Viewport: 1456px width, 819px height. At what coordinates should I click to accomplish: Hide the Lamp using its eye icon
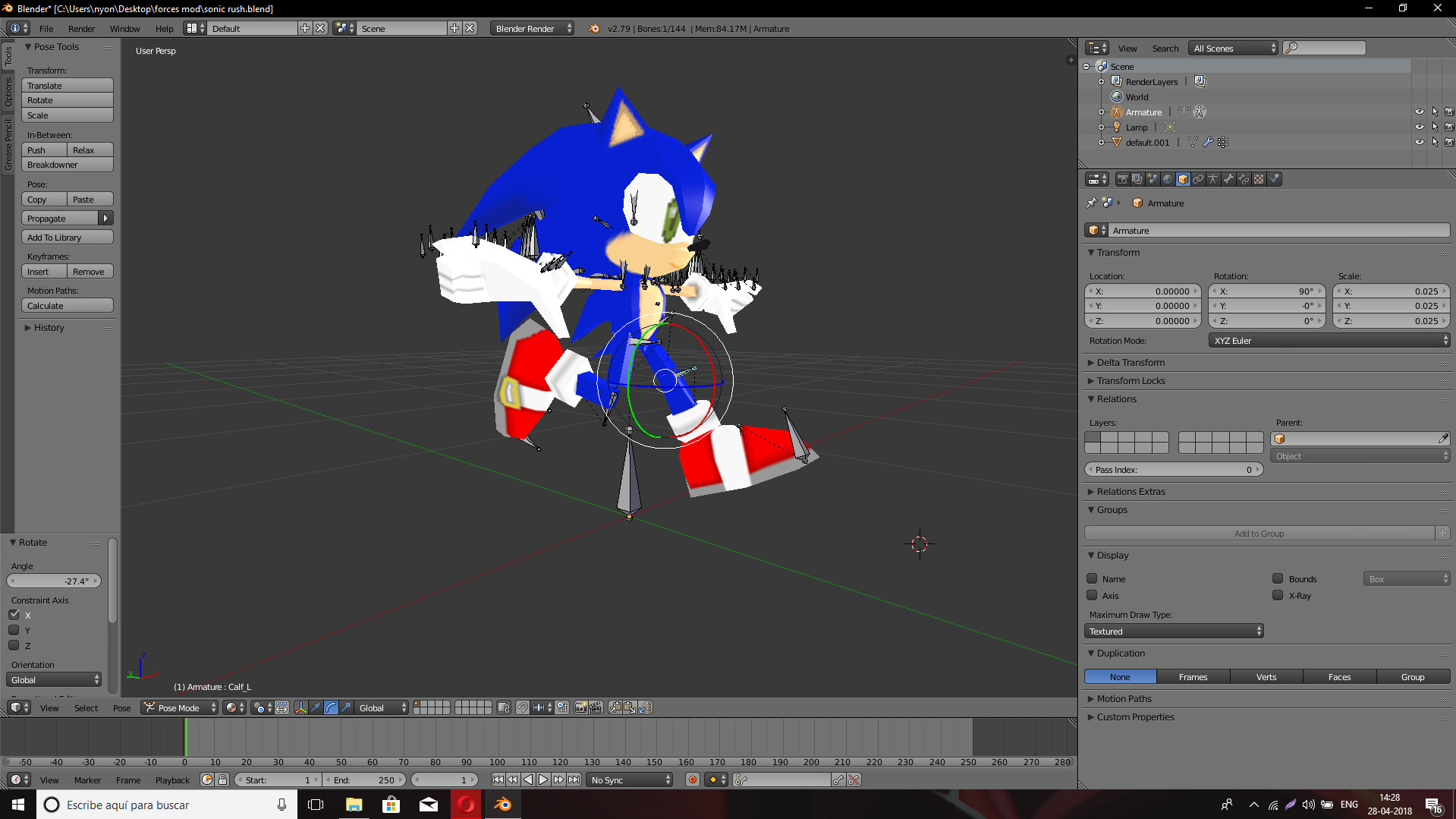[1419, 127]
